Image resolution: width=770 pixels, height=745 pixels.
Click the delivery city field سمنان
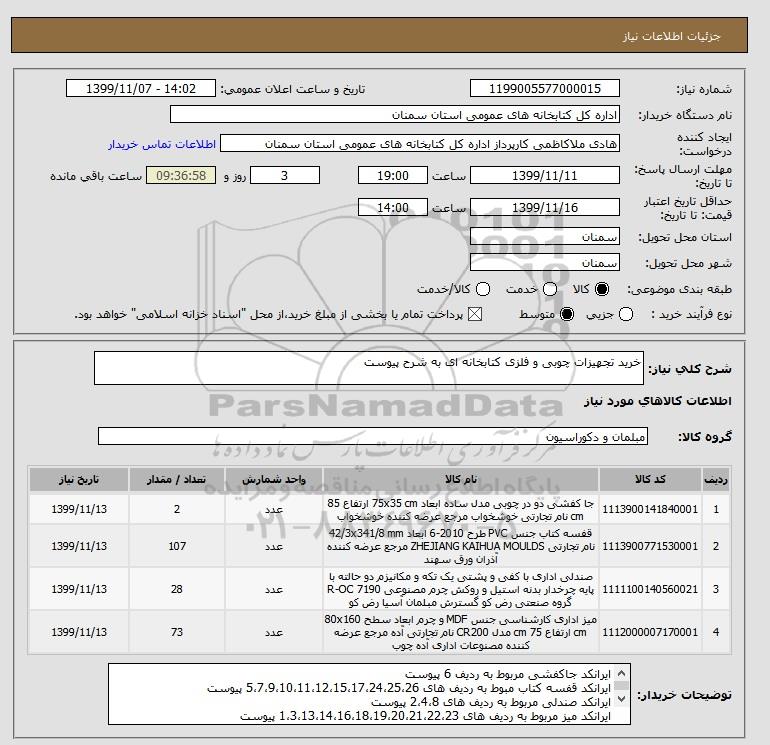click(x=545, y=263)
